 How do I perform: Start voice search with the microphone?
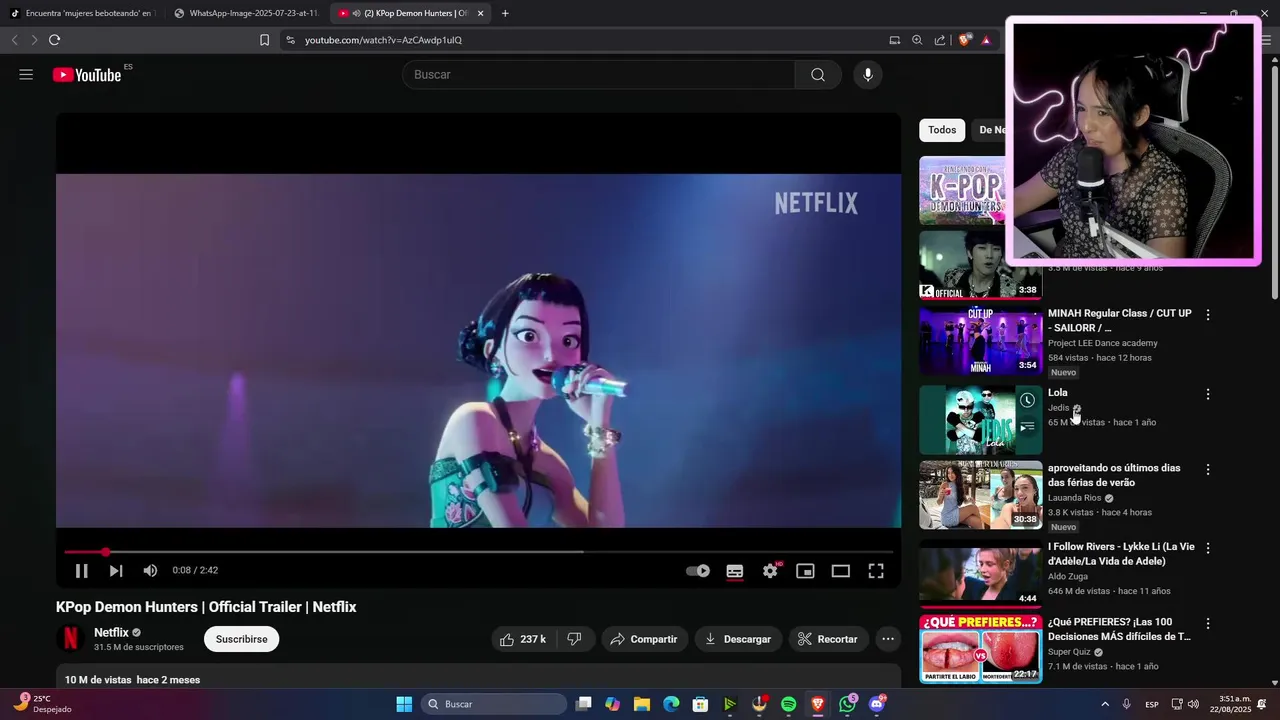(867, 75)
